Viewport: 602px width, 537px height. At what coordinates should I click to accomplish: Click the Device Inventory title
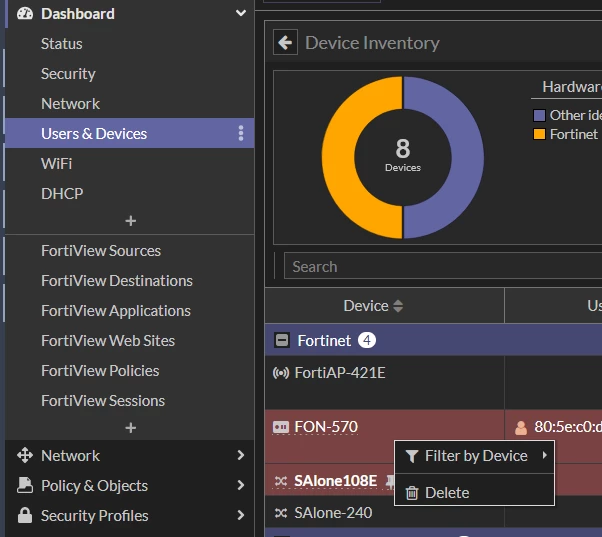tap(372, 43)
